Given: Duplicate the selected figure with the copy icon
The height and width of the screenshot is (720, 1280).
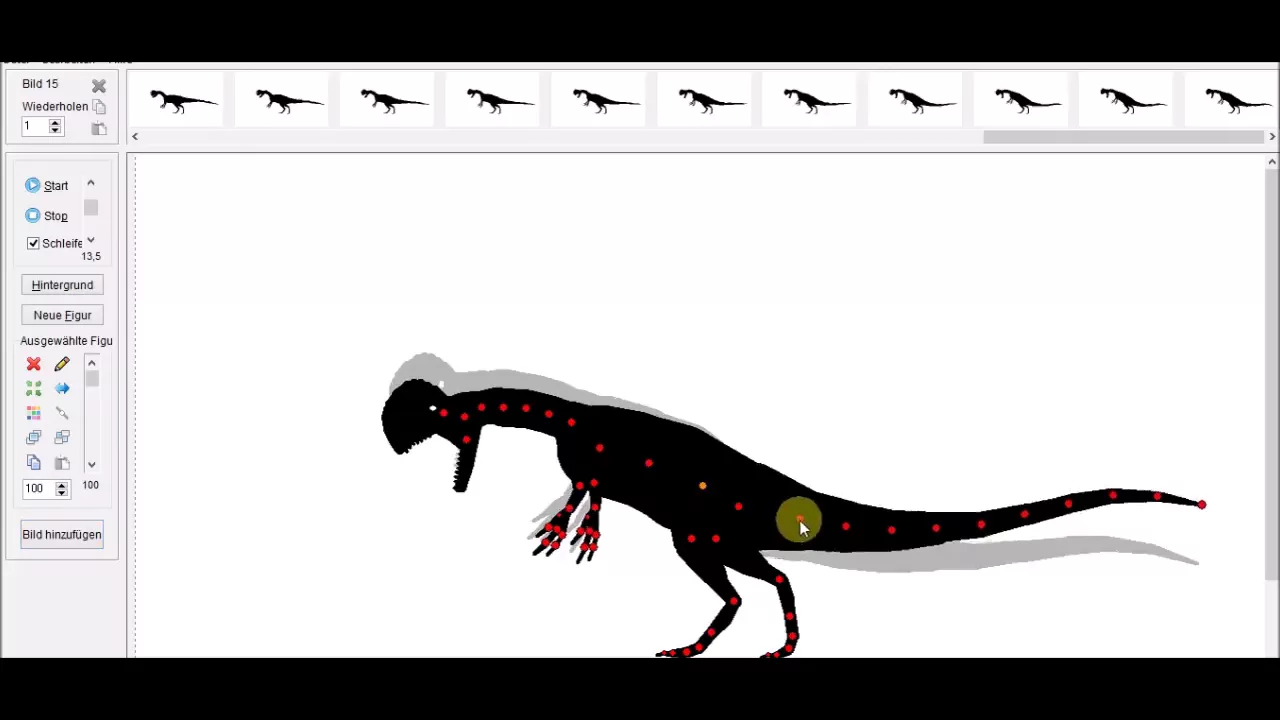Looking at the screenshot, I should click(x=34, y=463).
